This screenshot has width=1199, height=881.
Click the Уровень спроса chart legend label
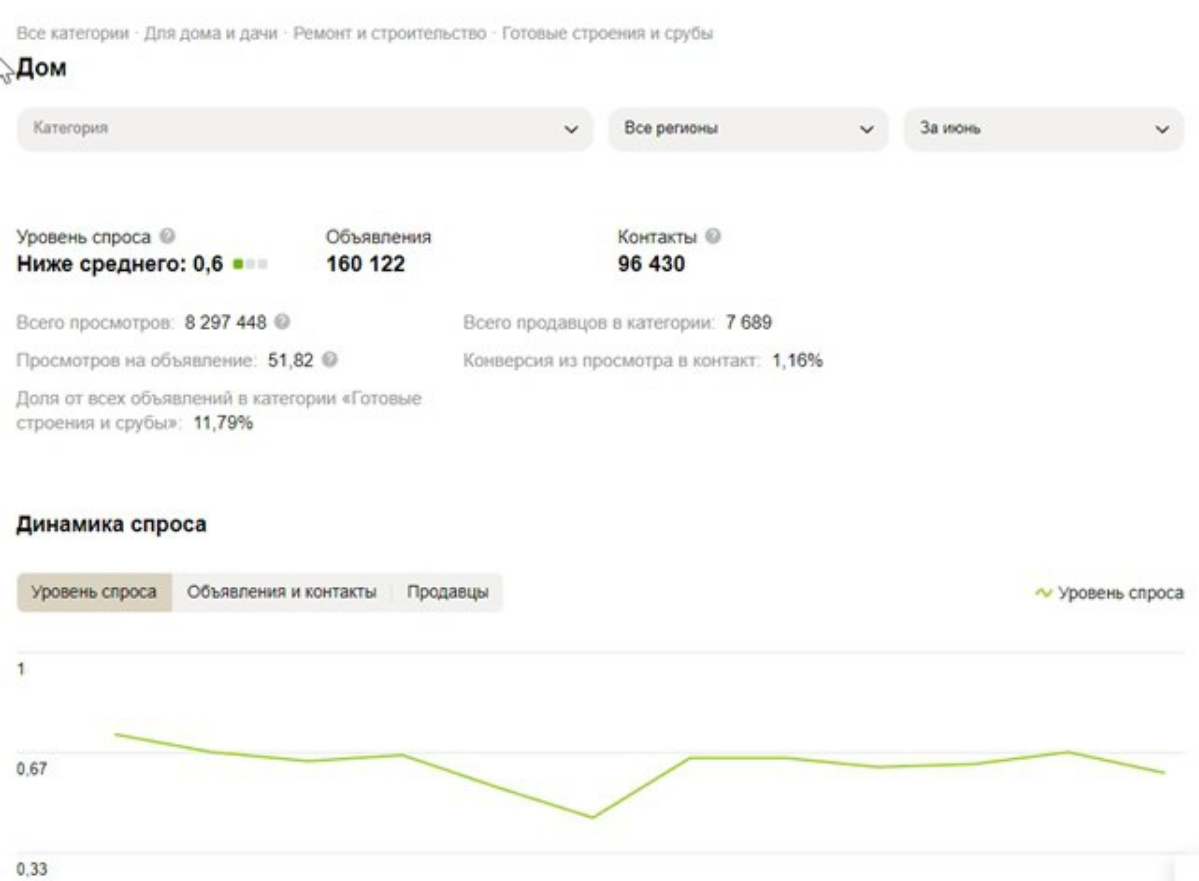(1120, 593)
